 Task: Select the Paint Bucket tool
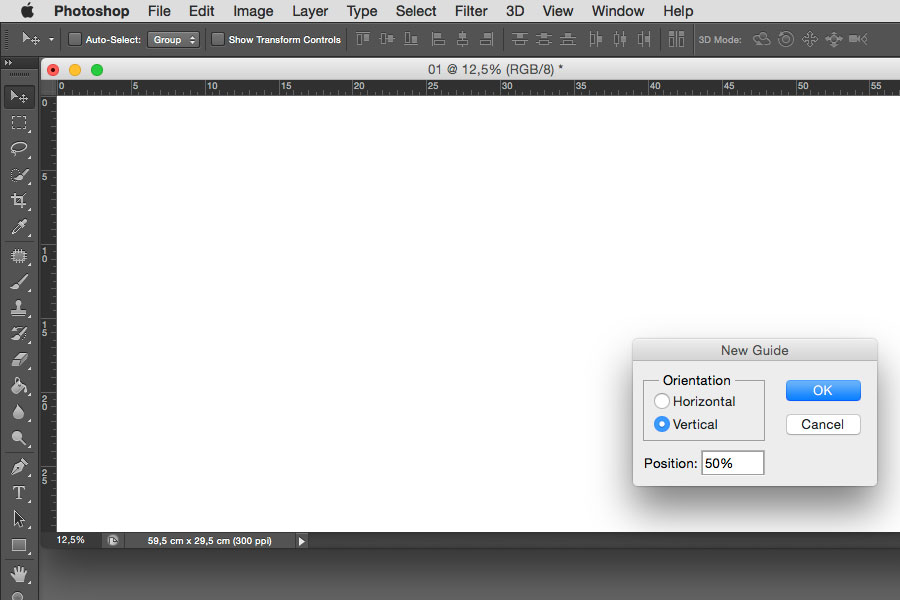pos(19,386)
